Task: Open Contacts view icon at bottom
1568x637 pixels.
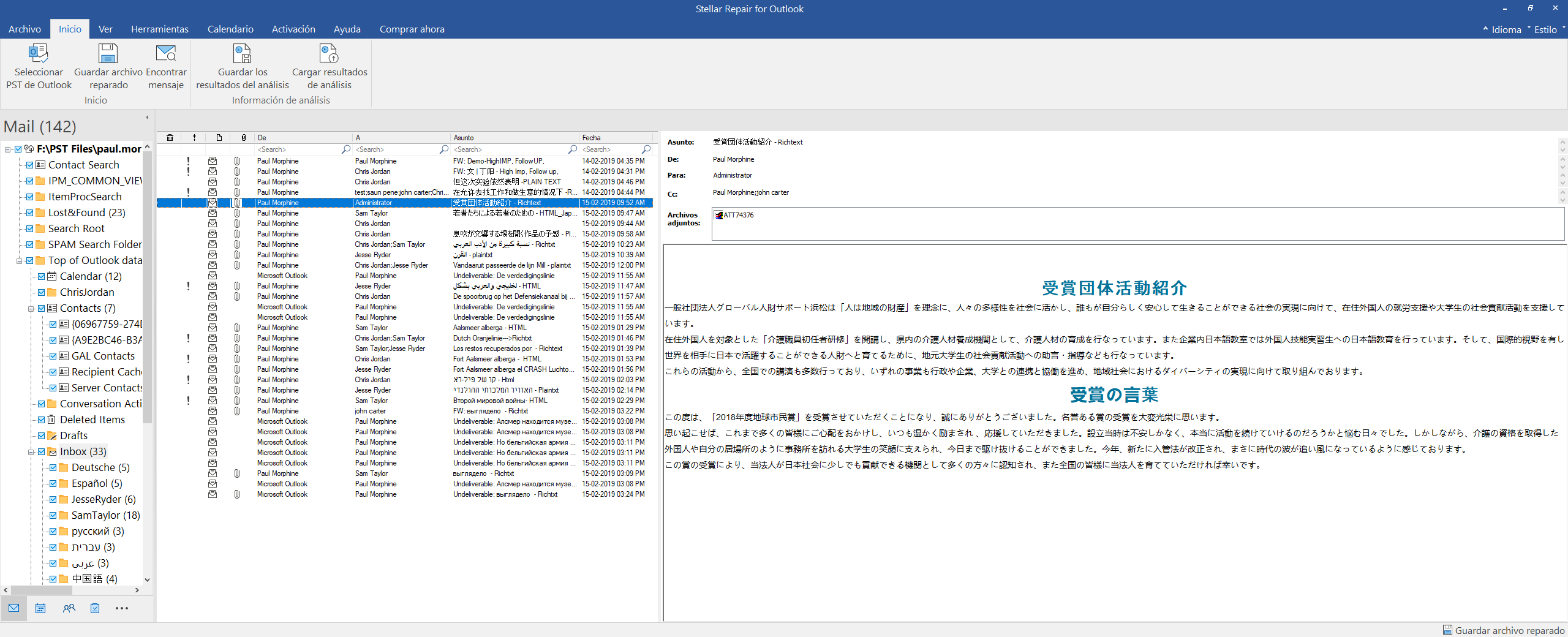Action: (x=69, y=608)
